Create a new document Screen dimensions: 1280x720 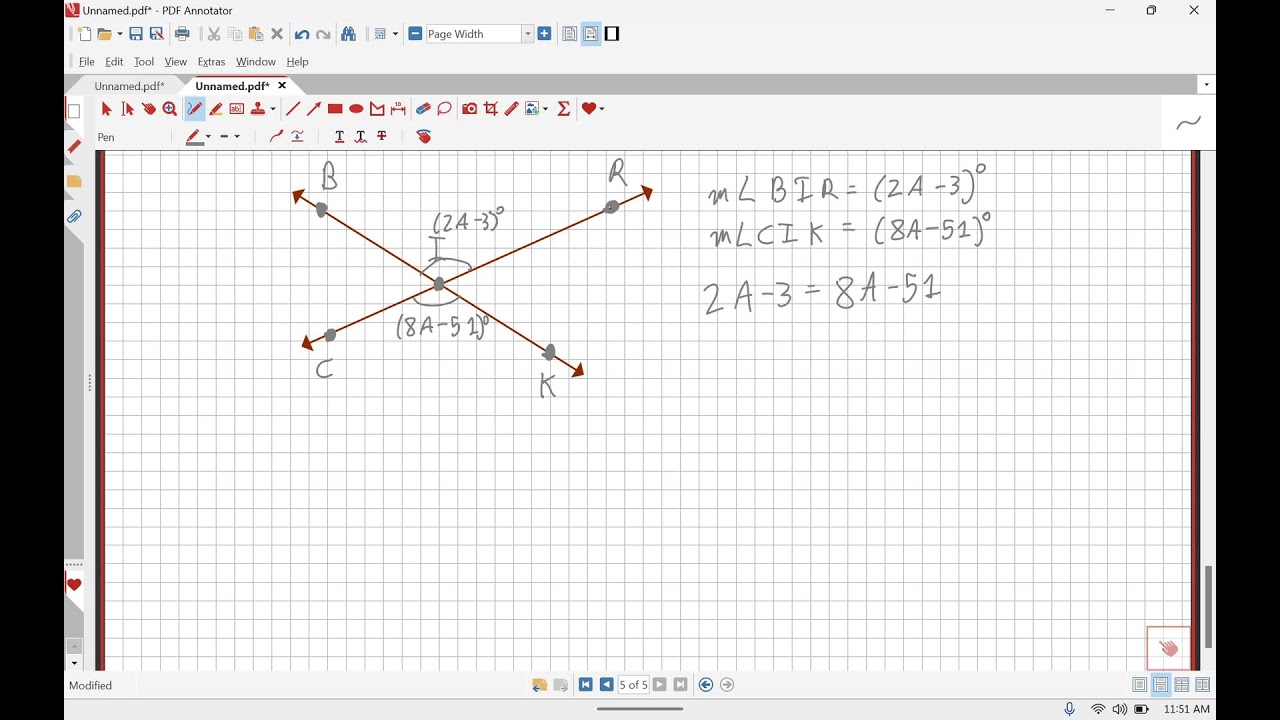pos(84,34)
